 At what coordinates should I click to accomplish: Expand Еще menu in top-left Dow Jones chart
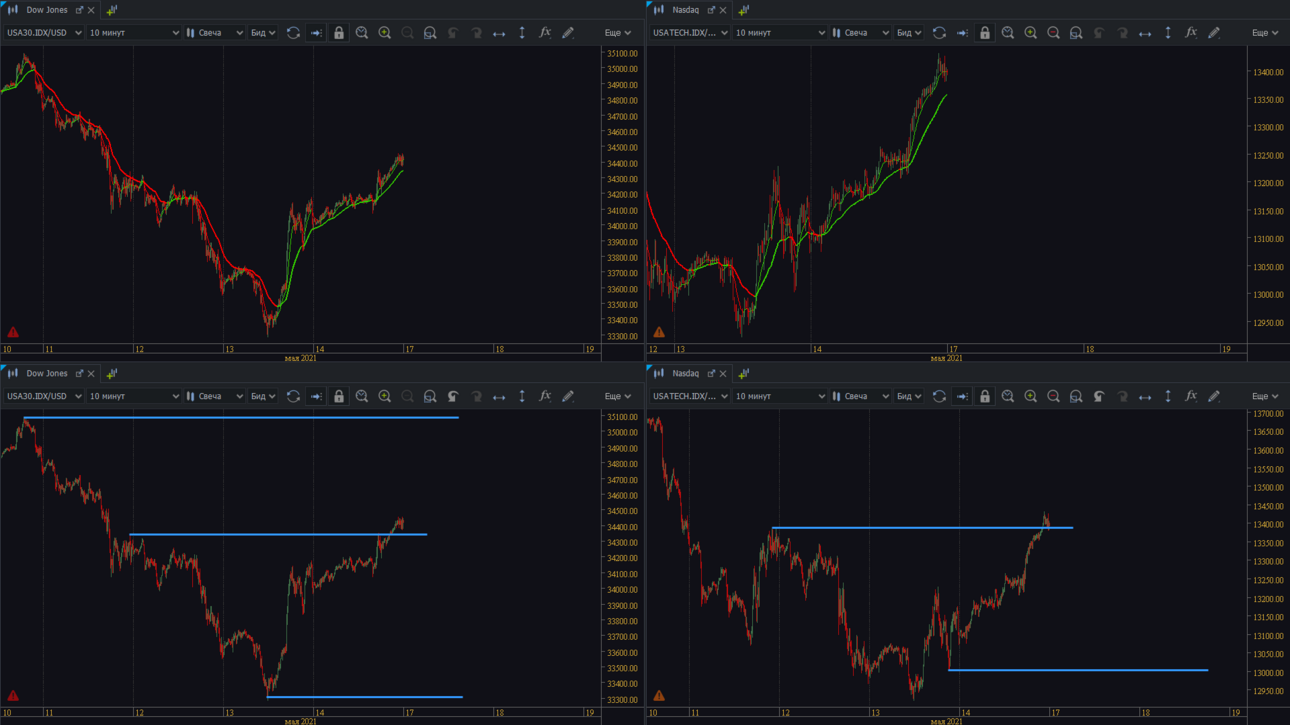point(618,33)
